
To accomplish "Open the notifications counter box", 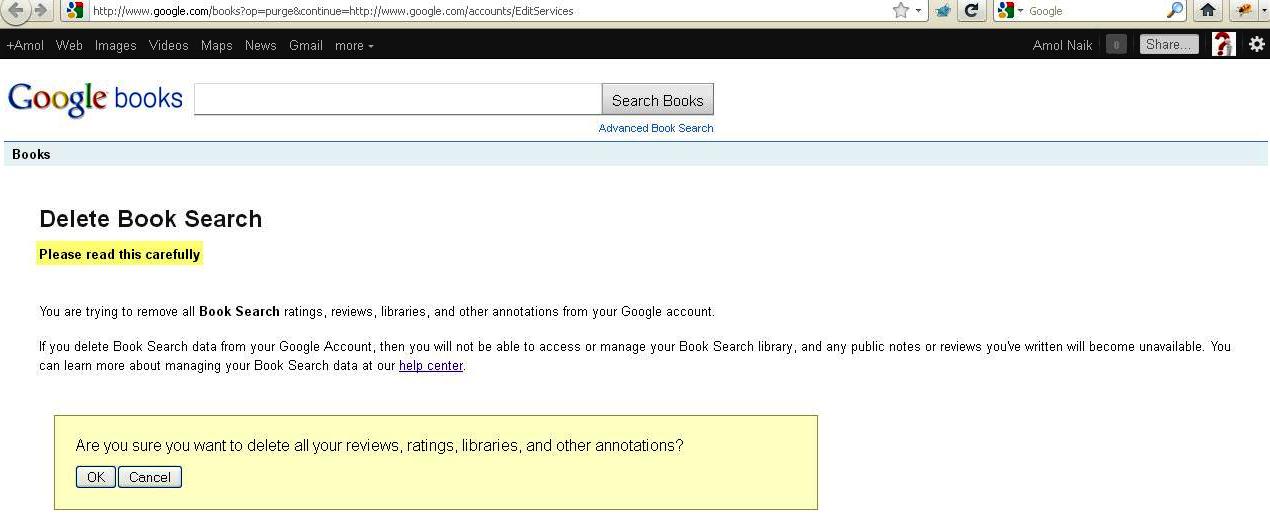I will (1116, 44).
